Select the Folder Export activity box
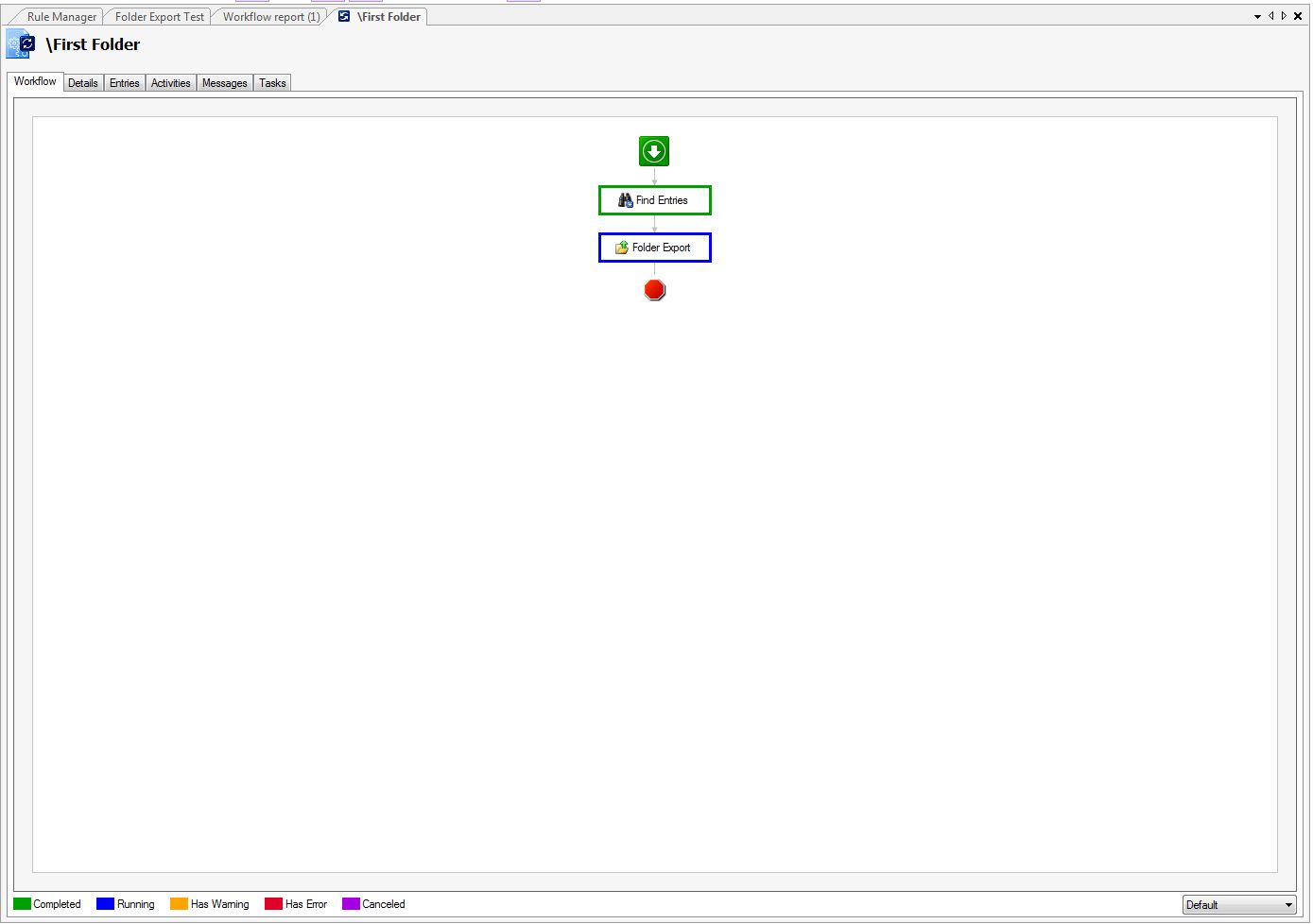This screenshot has width=1313, height=924. coord(655,248)
